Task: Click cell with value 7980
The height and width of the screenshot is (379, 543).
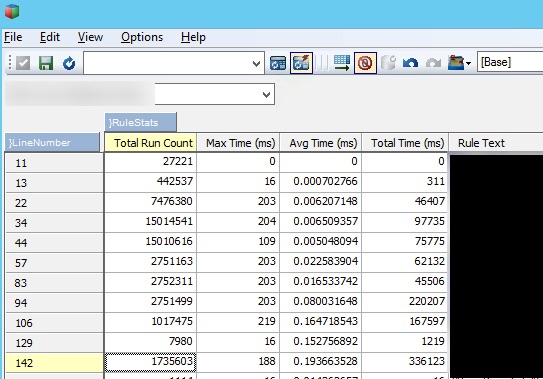Action: point(151,342)
